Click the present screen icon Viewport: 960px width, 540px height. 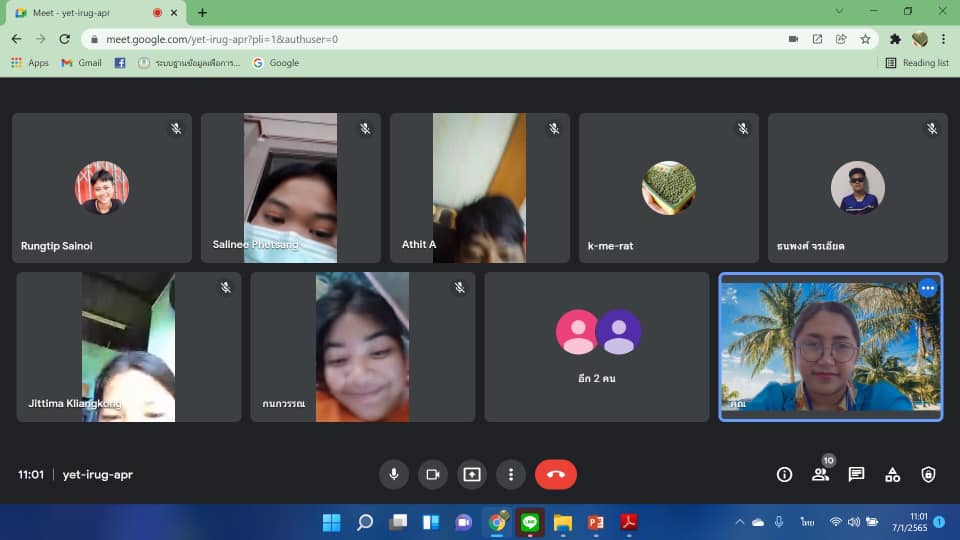click(x=472, y=474)
